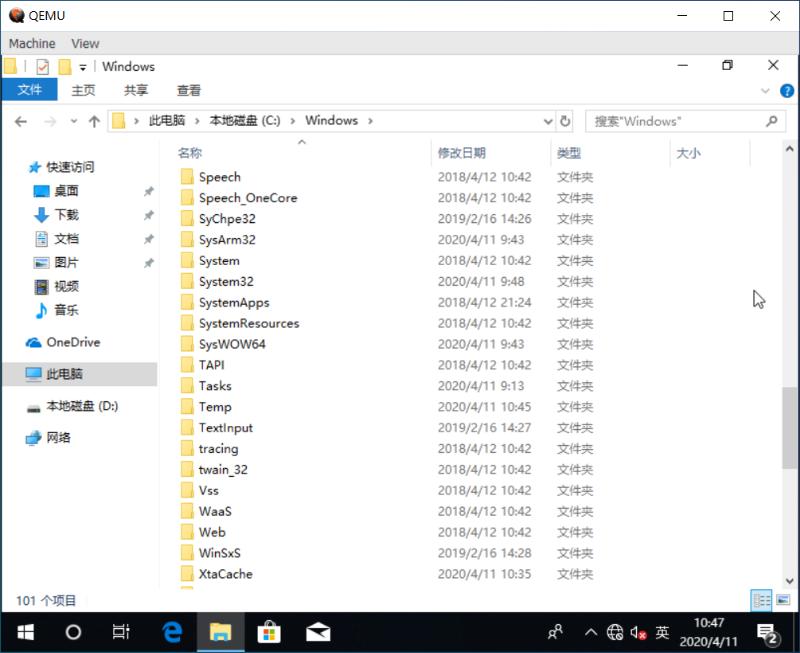Click the properties icon in the quick access toolbar
The image size is (800, 653).
[42, 66]
